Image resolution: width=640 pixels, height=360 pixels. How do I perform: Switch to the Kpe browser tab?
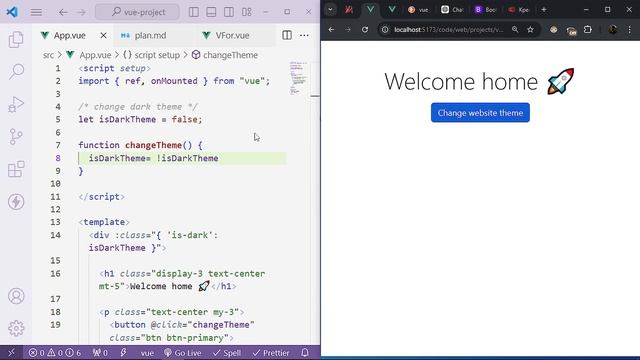click(x=519, y=9)
